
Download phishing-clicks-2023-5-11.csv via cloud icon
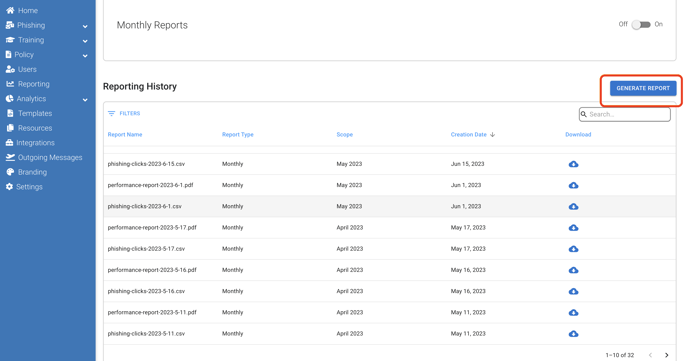[573, 333]
